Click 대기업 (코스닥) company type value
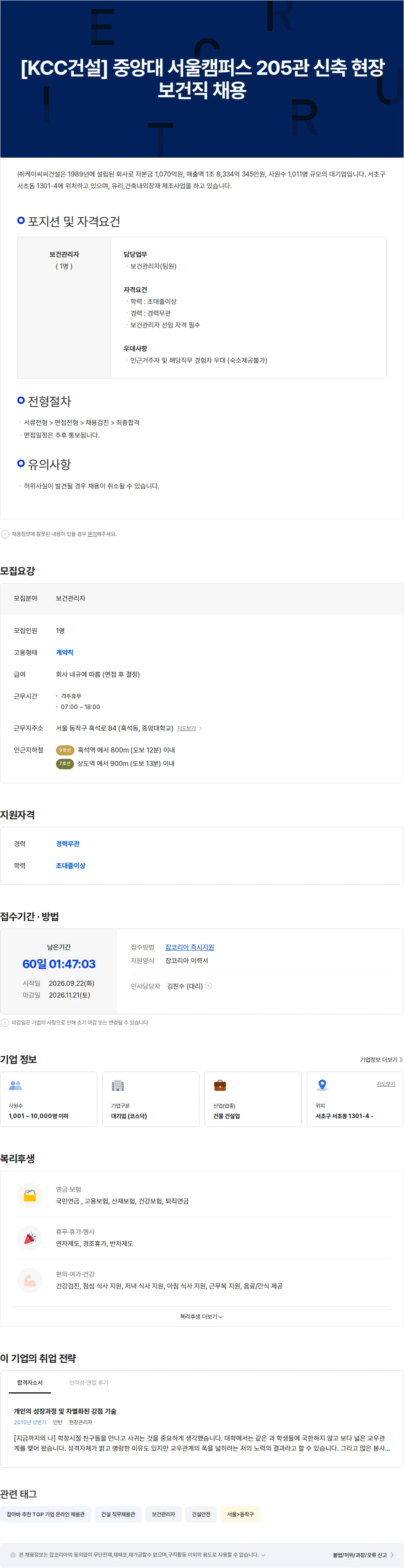 click(129, 1116)
